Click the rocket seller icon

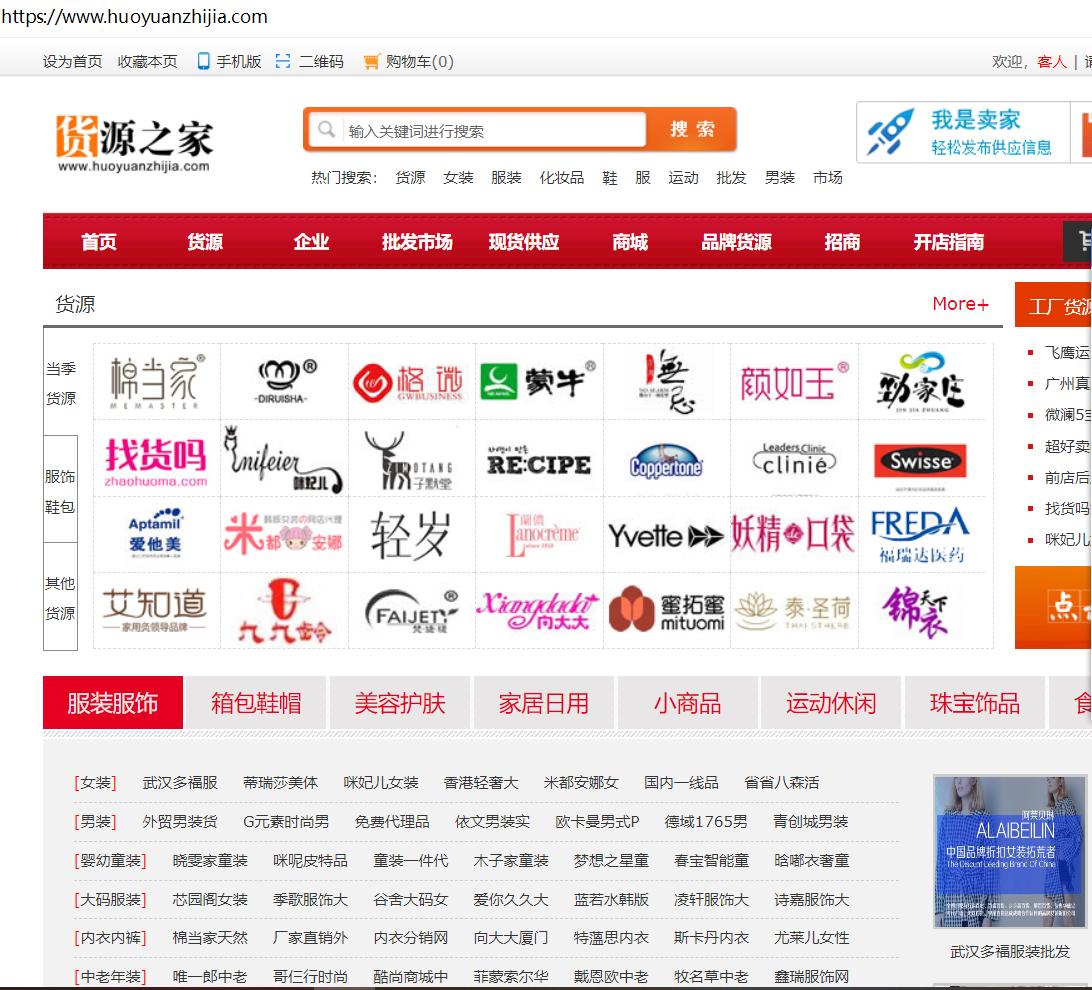(891, 132)
